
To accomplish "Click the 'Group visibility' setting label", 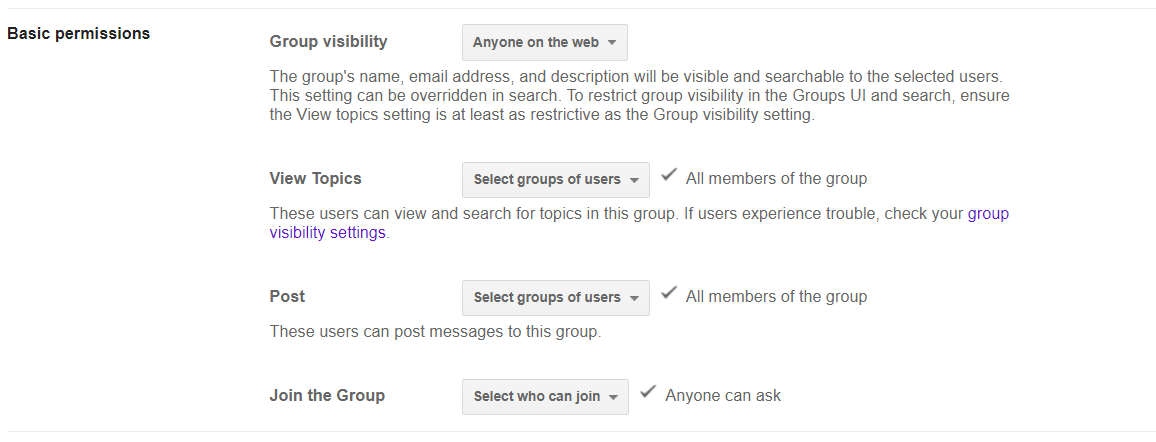I will pyautogui.click(x=328, y=42).
